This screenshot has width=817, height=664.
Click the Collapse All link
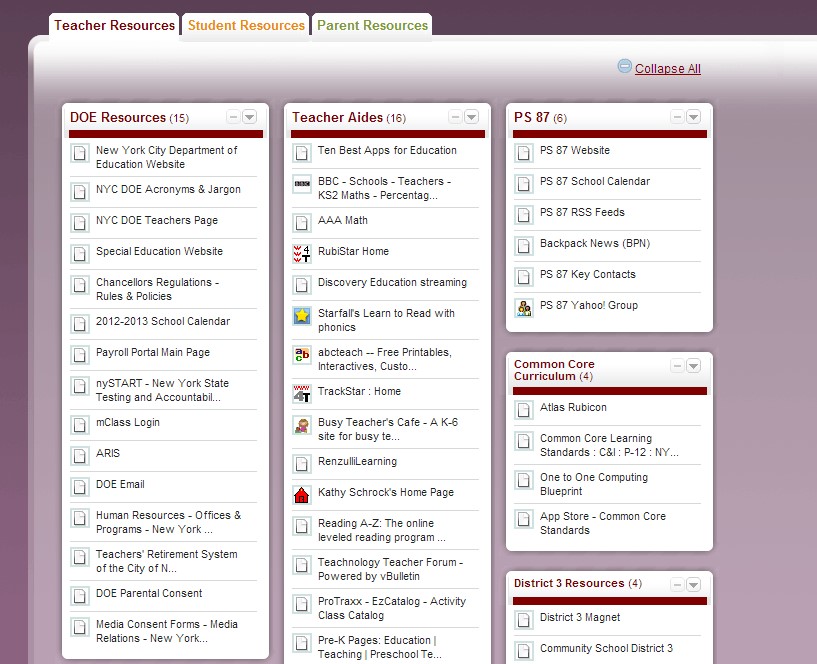(x=667, y=69)
